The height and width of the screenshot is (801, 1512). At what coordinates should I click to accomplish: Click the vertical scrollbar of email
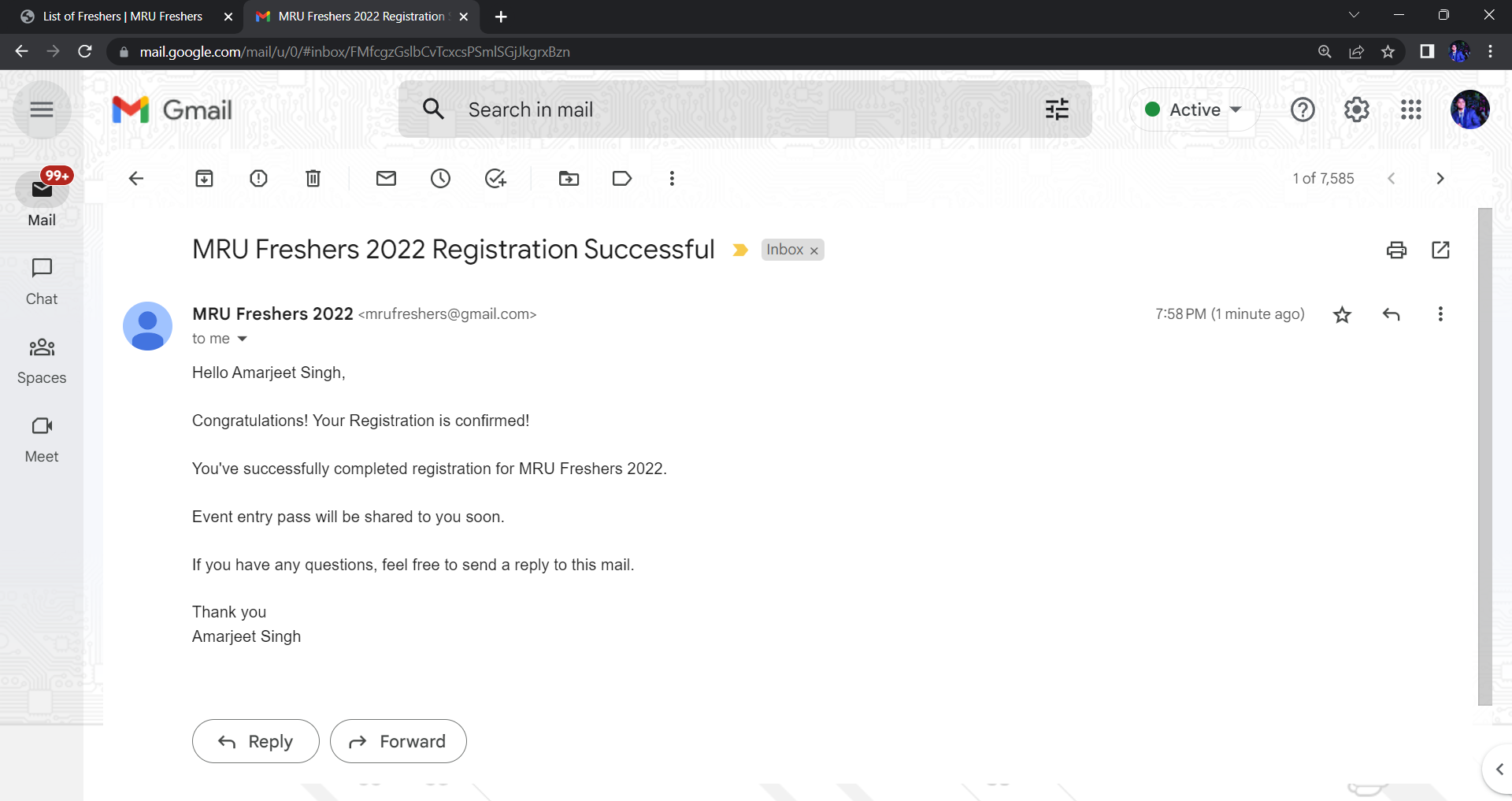[x=1484, y=457]
